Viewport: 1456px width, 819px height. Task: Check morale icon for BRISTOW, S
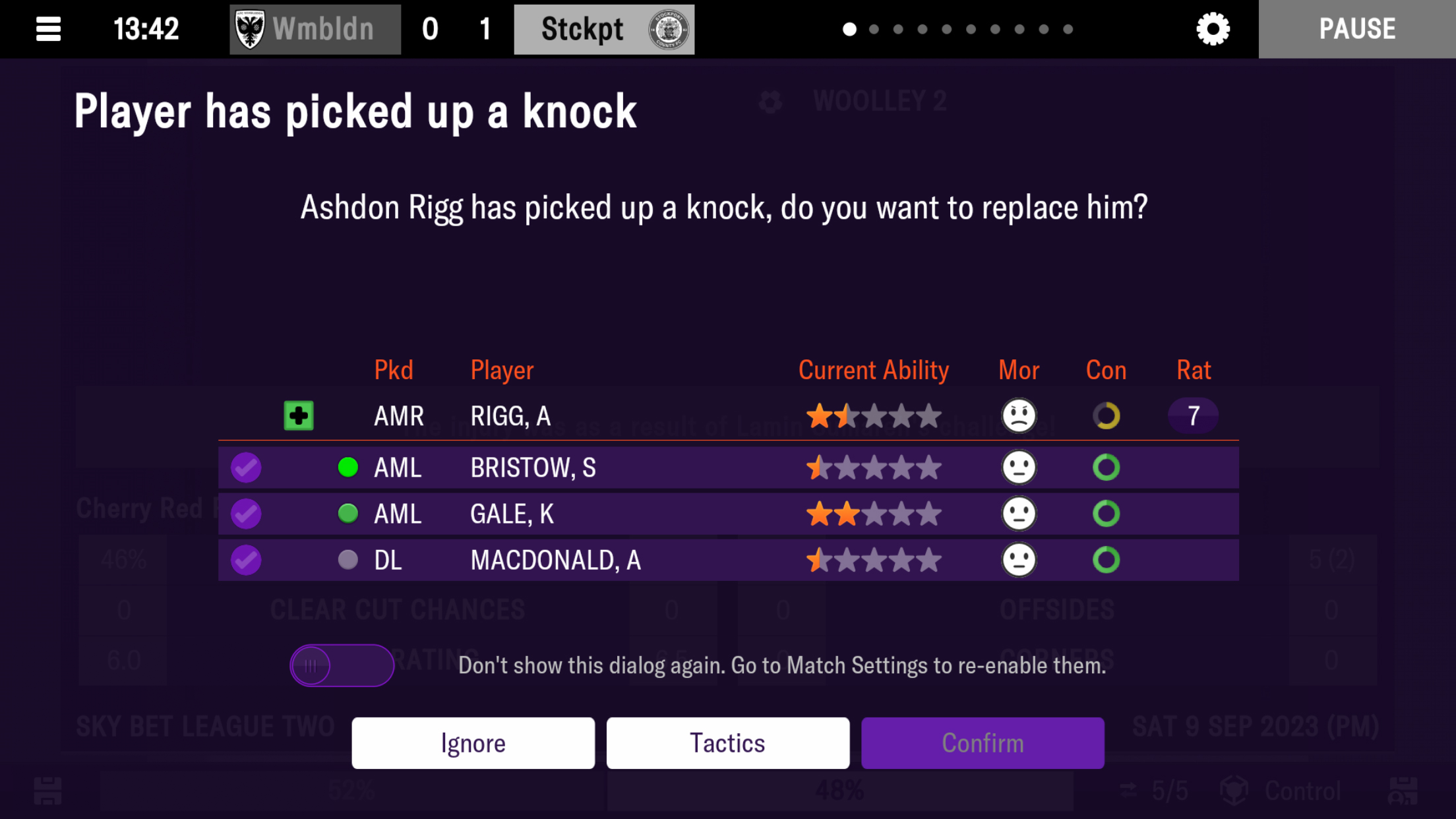click(x=1019, y=467)
